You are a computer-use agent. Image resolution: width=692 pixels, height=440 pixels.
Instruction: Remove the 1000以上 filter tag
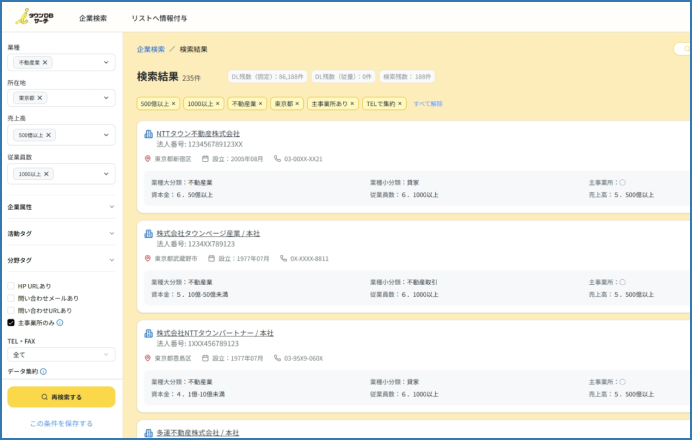(218, 104)
